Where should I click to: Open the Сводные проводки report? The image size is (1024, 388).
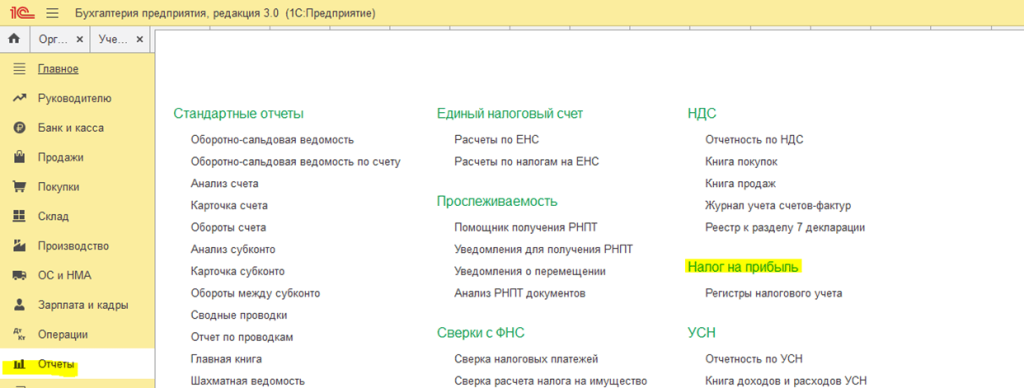[x=239, y=315]
